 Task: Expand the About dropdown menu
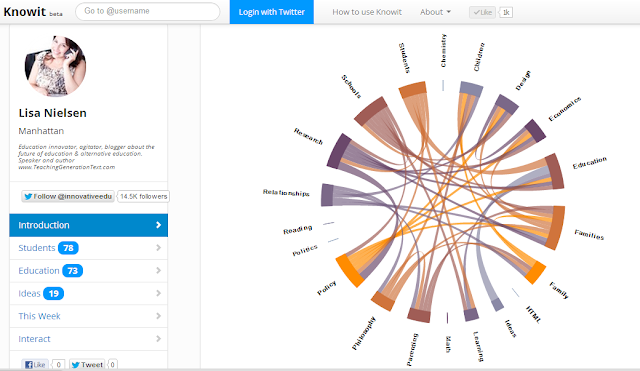click(435, 12)
